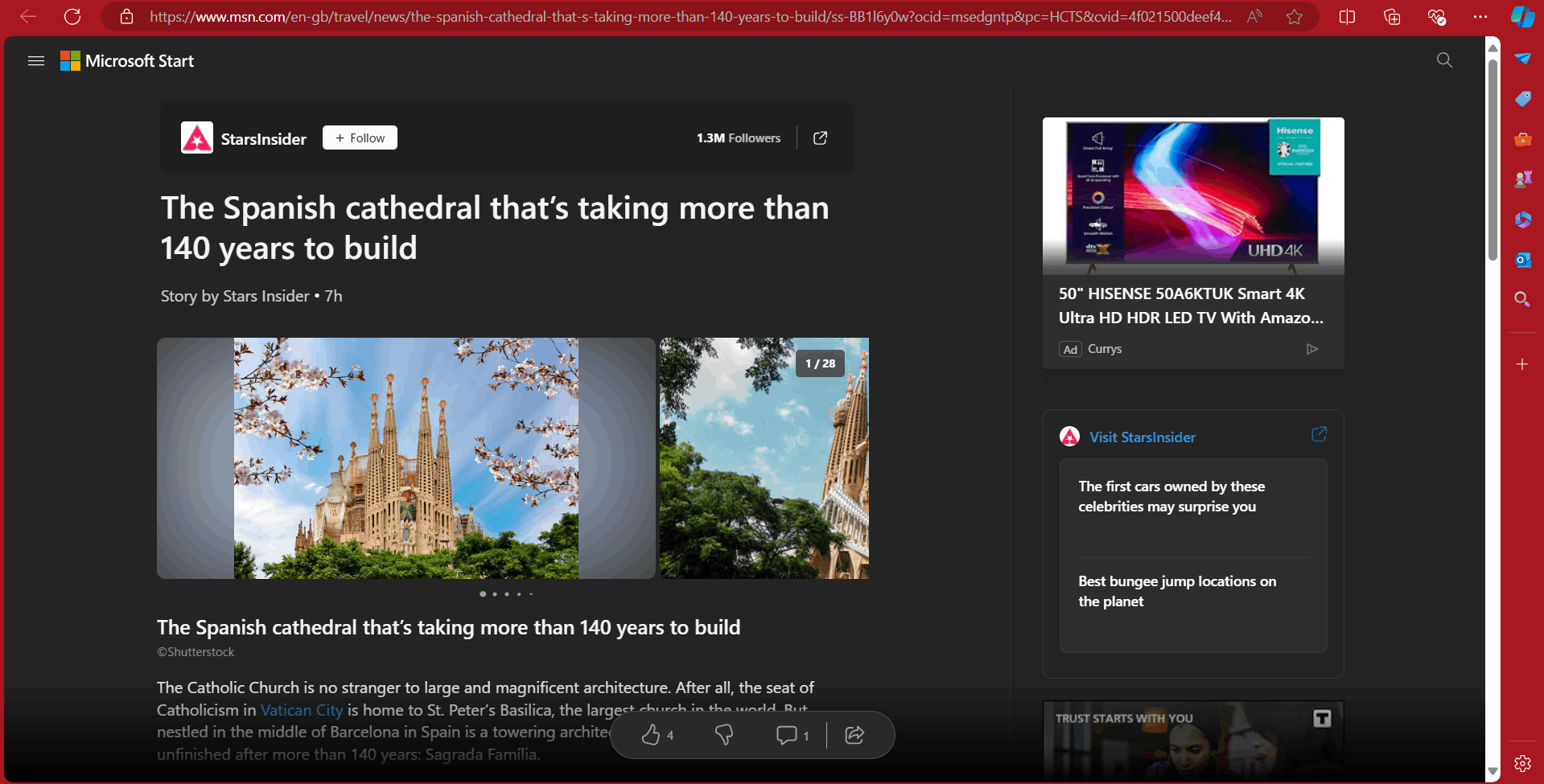The image size is (1544, 784).
Task: Open sidebar settings gear icon
Action: tap(1522, 763)
